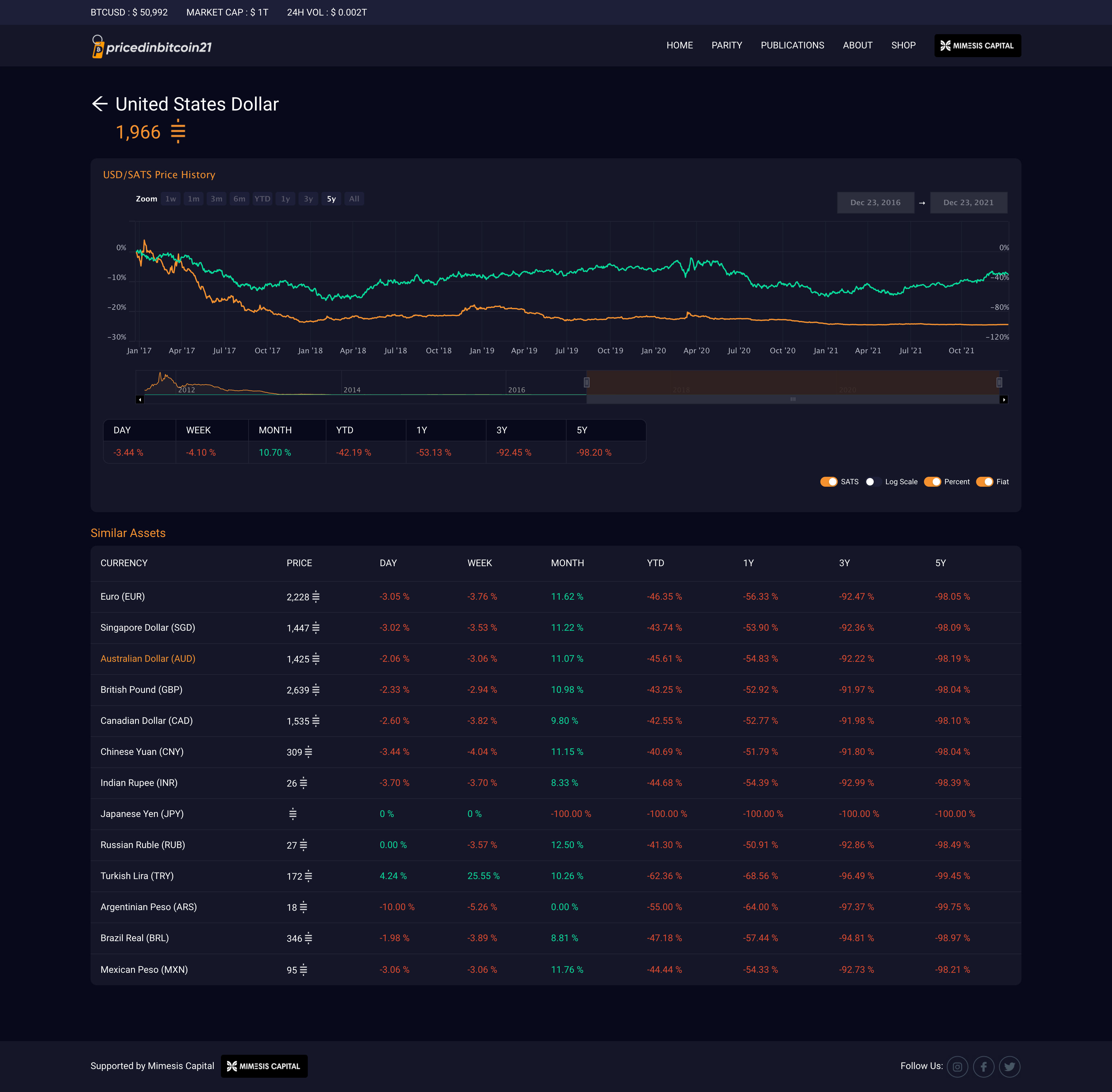Open the Twitter follow icon
Image resolution: width=1112 pixels, height=1092 pixels.
pyautogui.click(x=1009, y=1066)
